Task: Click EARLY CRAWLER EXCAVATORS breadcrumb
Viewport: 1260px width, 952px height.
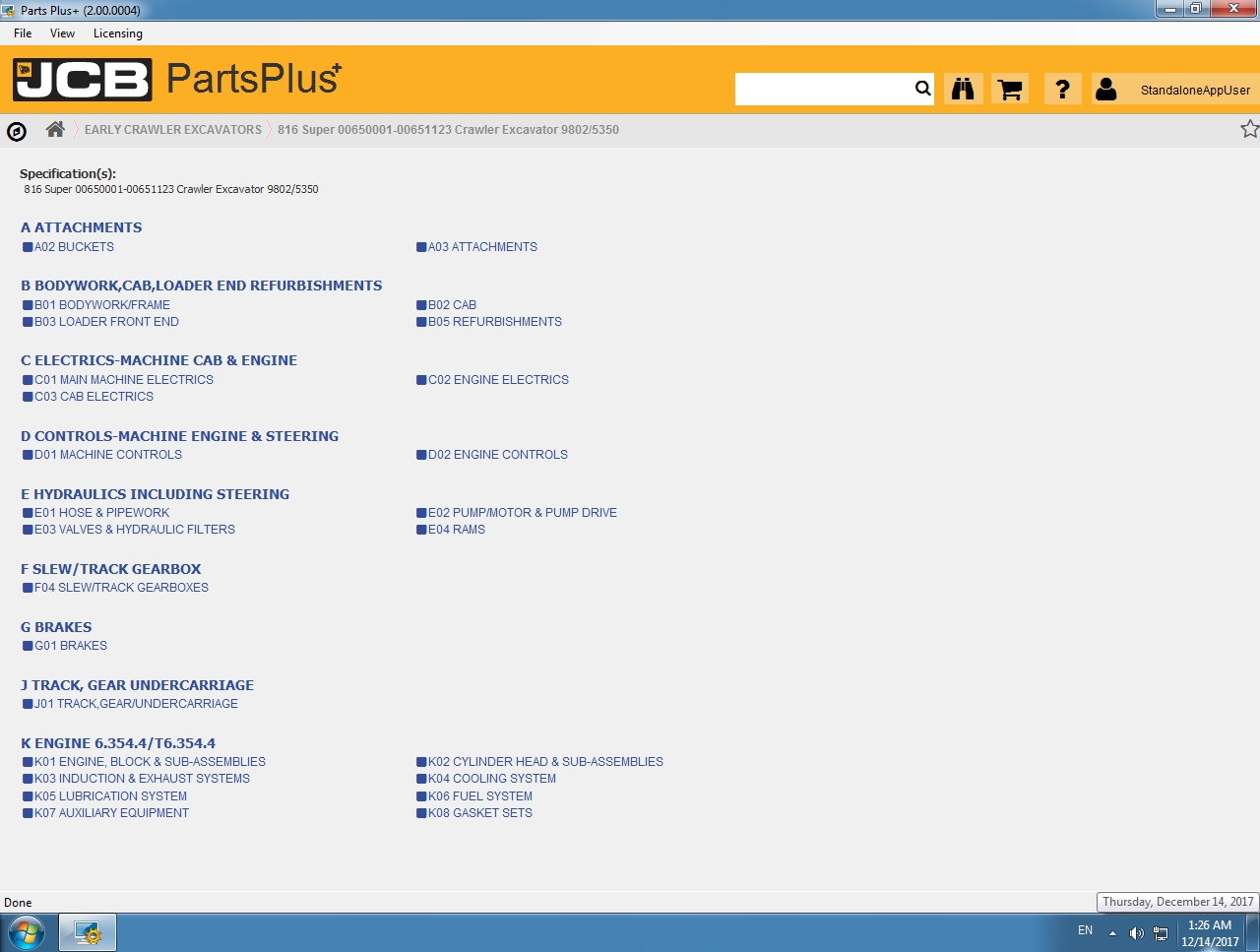Action: (x=173, y=130)
